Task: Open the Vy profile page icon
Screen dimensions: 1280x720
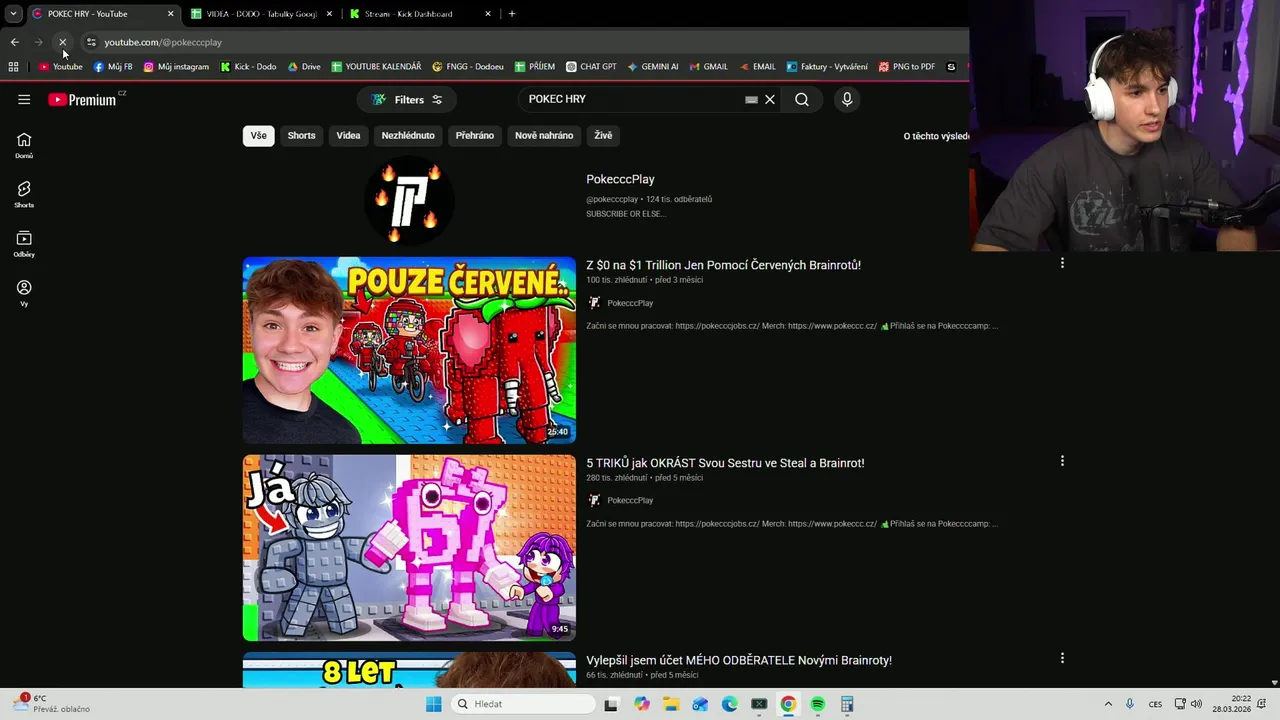Action: (x=24, y=293)
